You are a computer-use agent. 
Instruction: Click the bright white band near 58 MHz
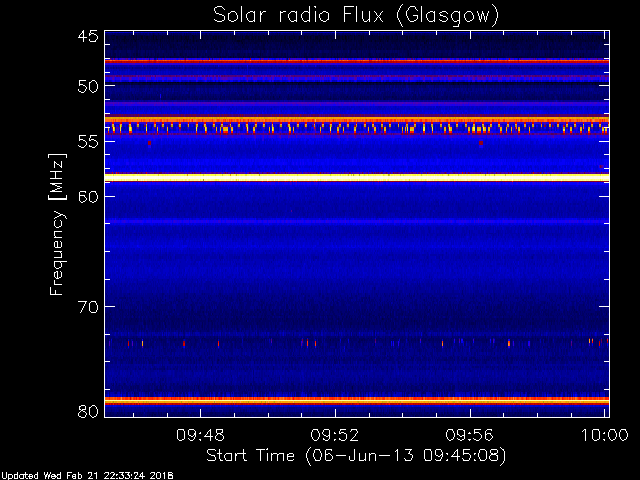tap(357, 178)
